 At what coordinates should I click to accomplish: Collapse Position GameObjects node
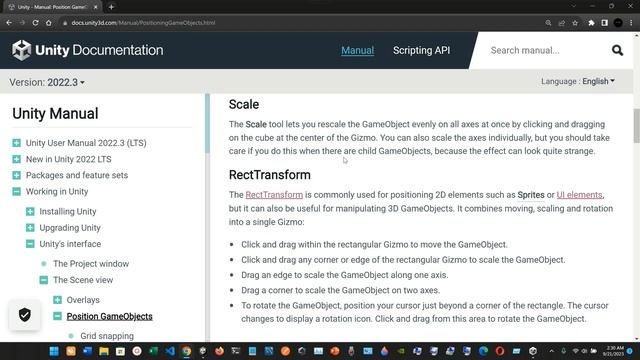(58, 316)
